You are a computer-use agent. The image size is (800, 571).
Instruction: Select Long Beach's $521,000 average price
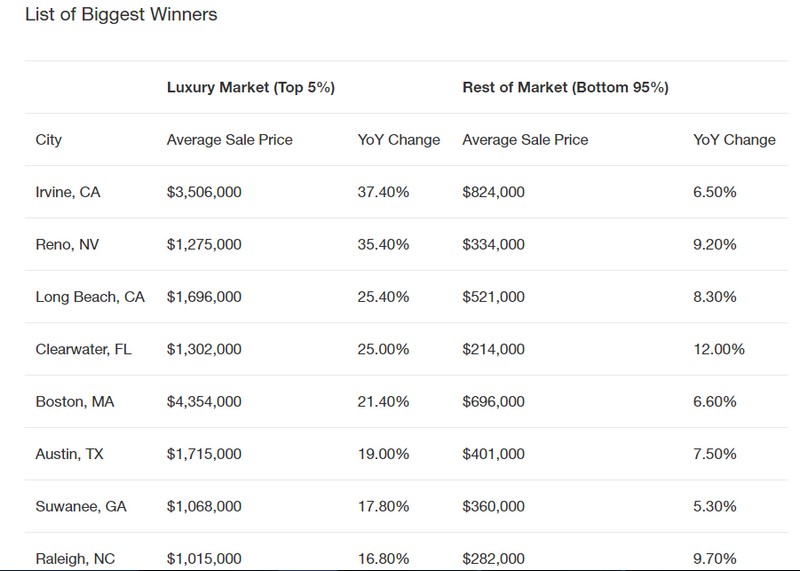[492, 297]
